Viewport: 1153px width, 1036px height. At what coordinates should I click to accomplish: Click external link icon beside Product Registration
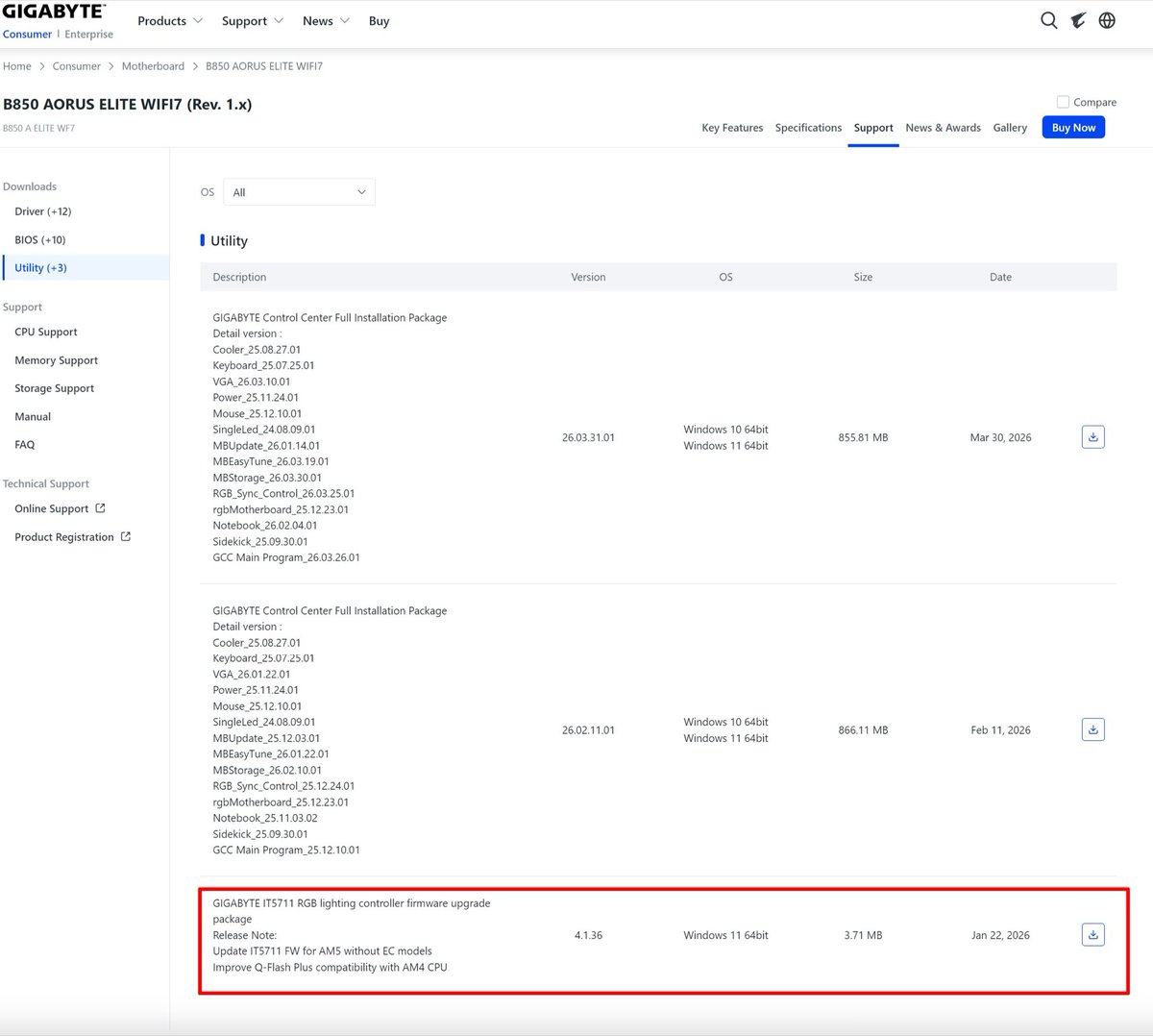click(x=125, y=536)
